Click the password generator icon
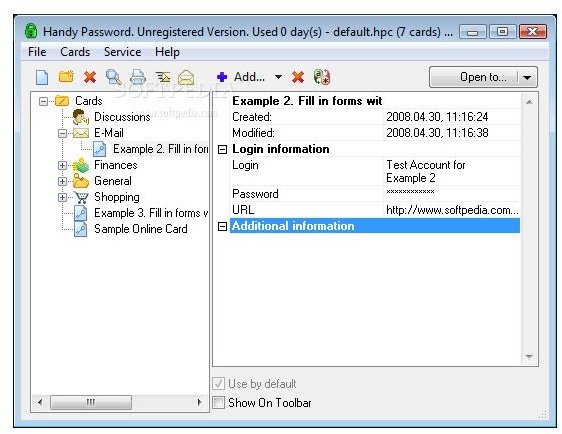 (x=322, y=77)
